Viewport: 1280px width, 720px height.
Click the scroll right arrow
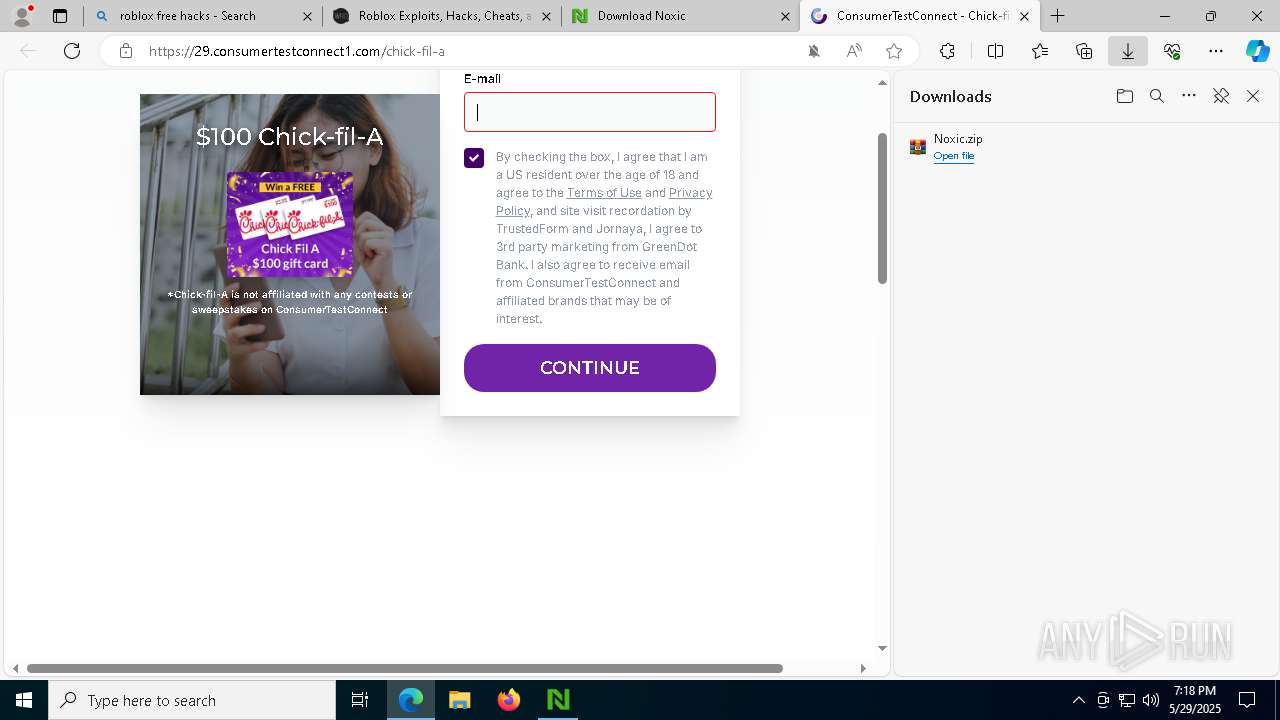[863, 668]
